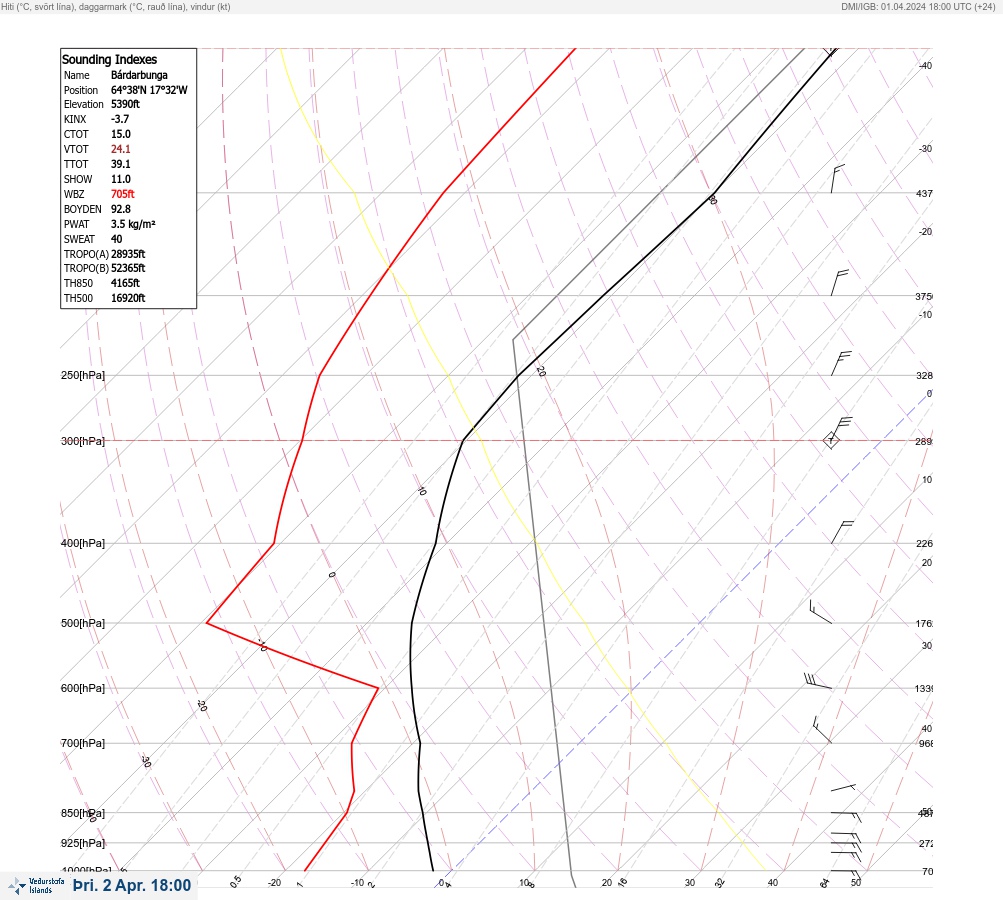Click the TTOT value '39.1'
1003x900 pixels.
coord(121,164)
